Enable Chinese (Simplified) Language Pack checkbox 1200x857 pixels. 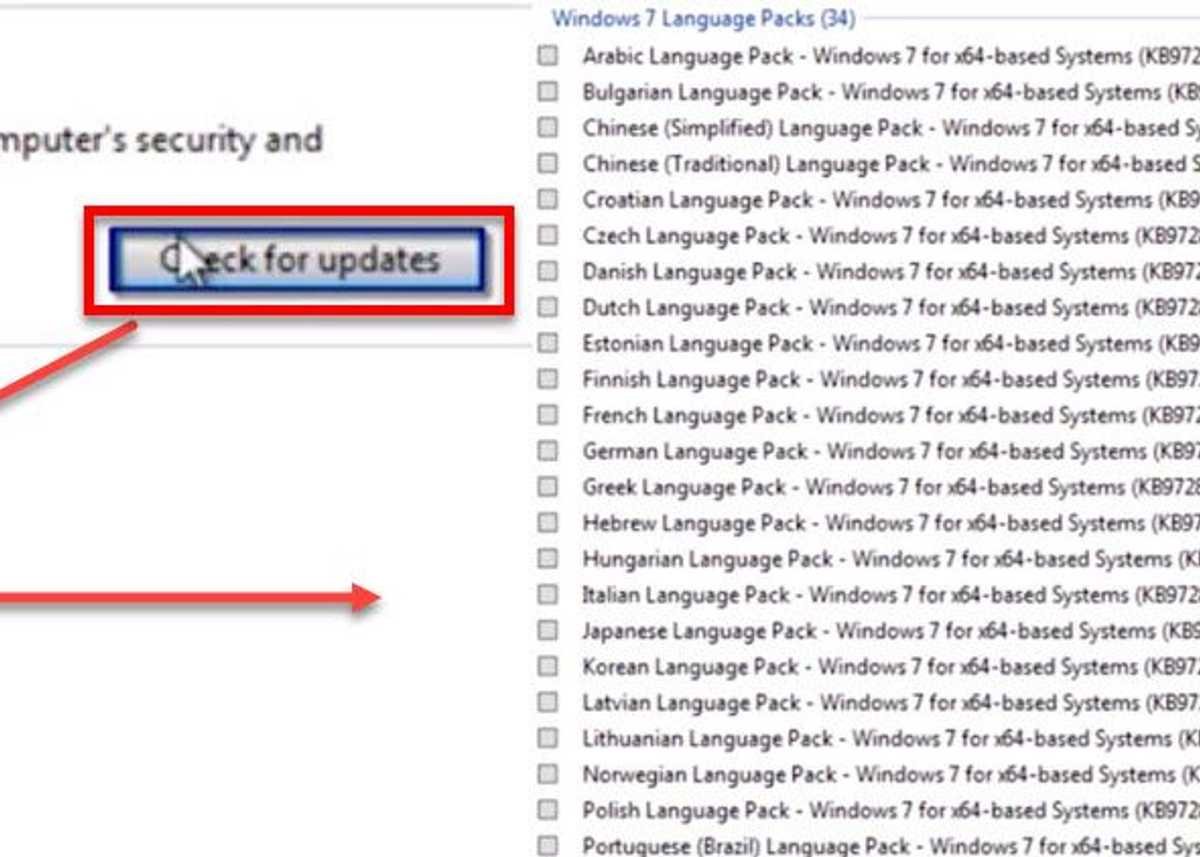tap(547, 128)
